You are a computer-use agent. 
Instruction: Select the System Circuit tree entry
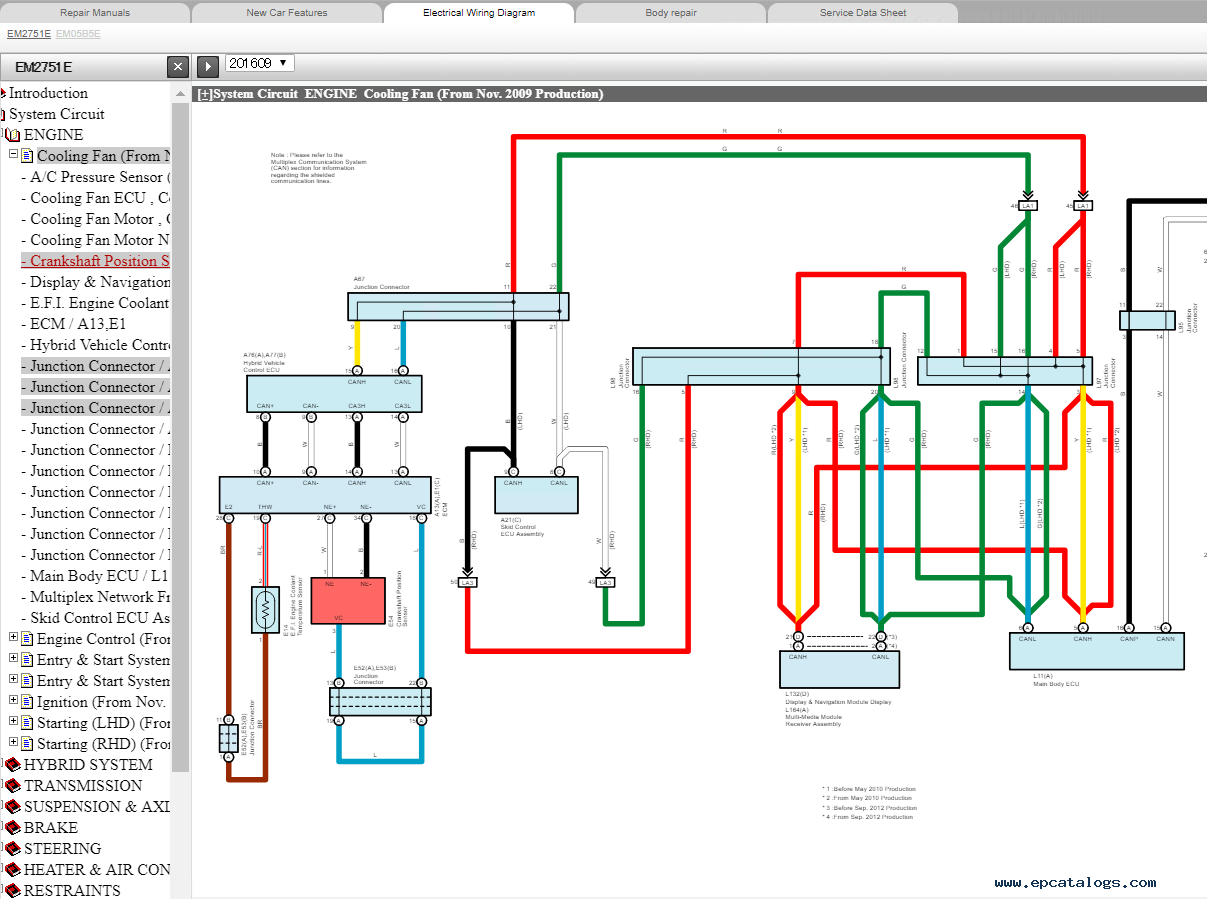click(57, 114)
